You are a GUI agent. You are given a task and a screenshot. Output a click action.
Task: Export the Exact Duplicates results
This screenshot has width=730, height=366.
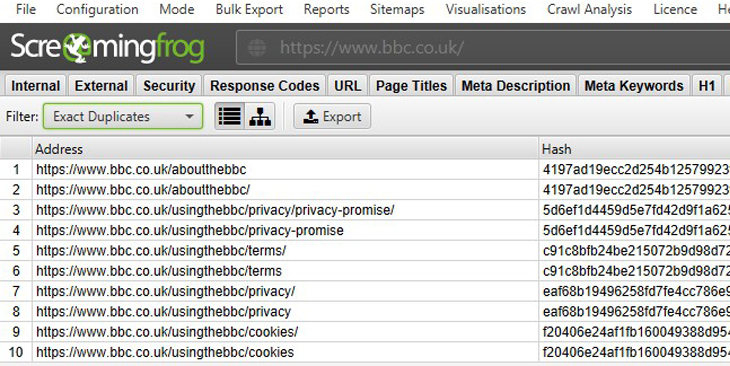click(332, 116)
